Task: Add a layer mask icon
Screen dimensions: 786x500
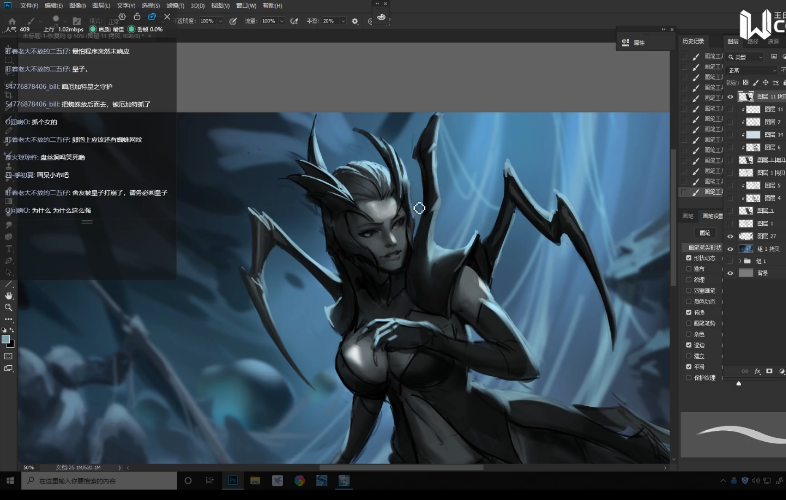Action: [769, 371]
